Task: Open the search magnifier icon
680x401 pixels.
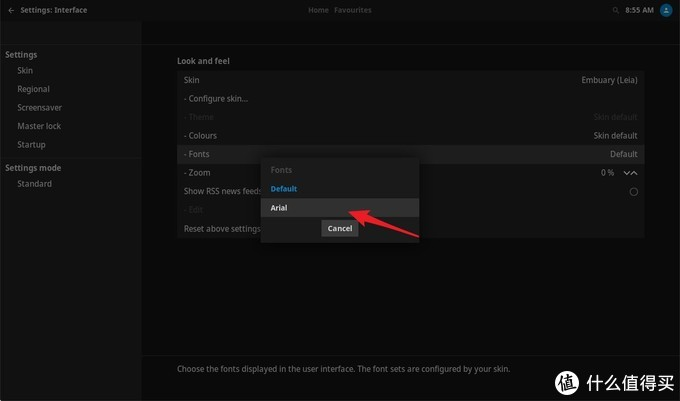Action: point(615,10)
